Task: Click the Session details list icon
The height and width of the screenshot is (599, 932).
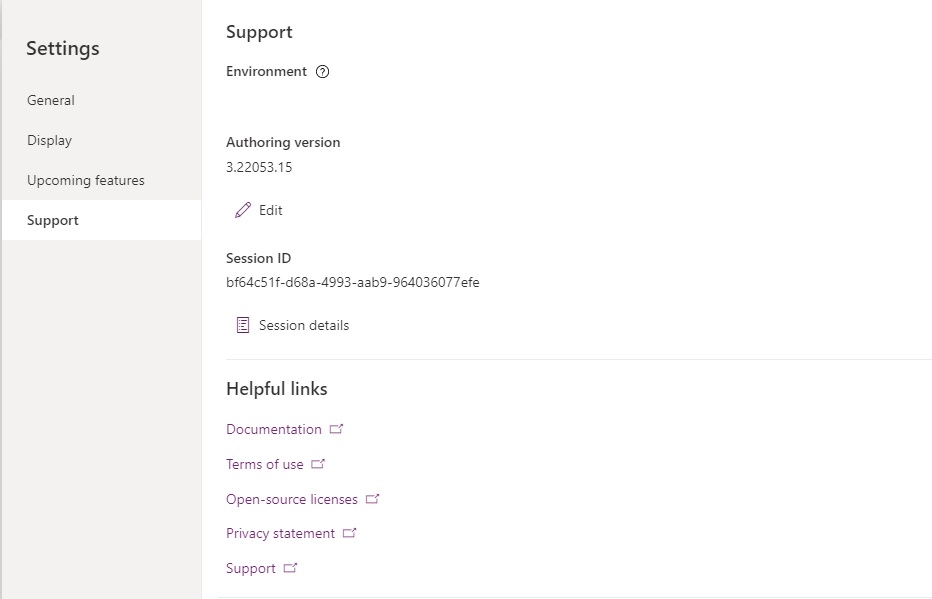Action: click(x=243, y=325)
